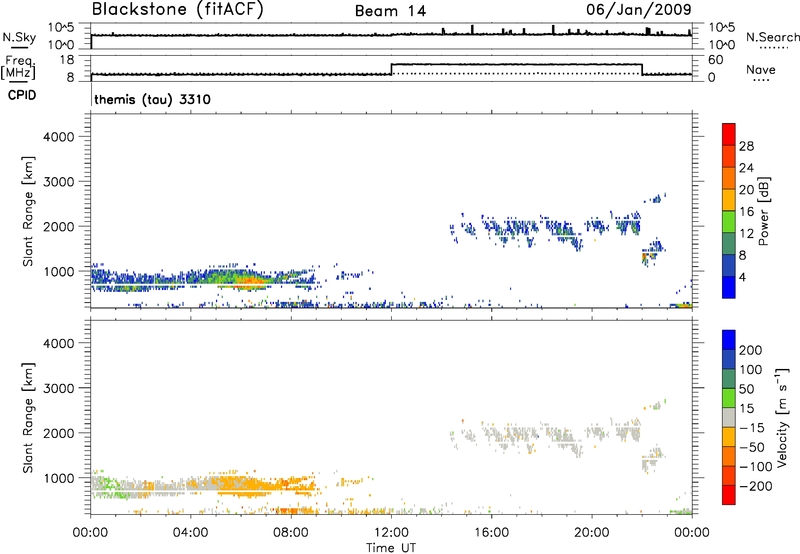Click the "Power [dB]" colorbar title
800x554 pixels.
pyautogui.click(x=763, y=211)
